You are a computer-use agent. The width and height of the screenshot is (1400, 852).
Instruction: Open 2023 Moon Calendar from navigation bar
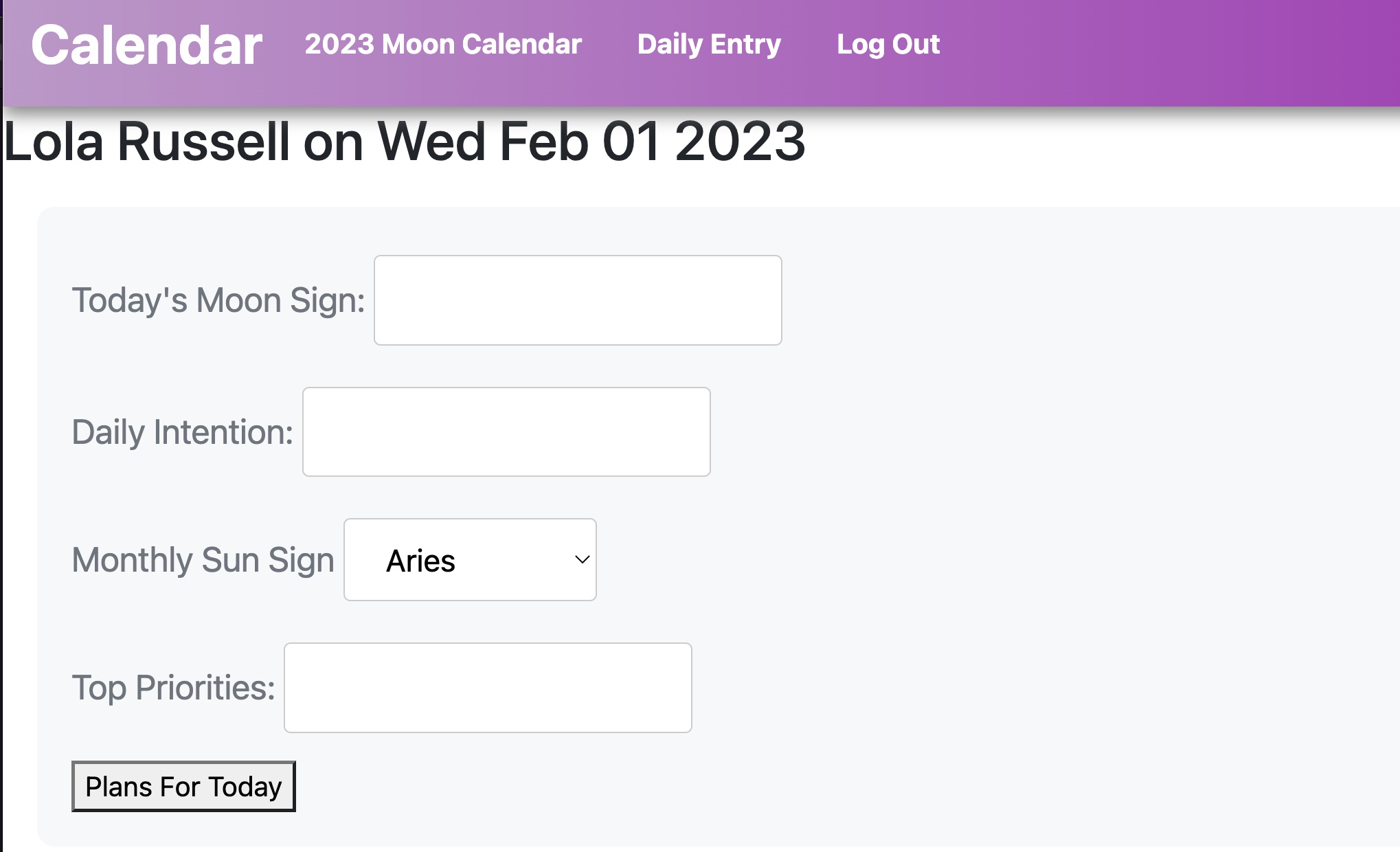(x=442, y=44)
